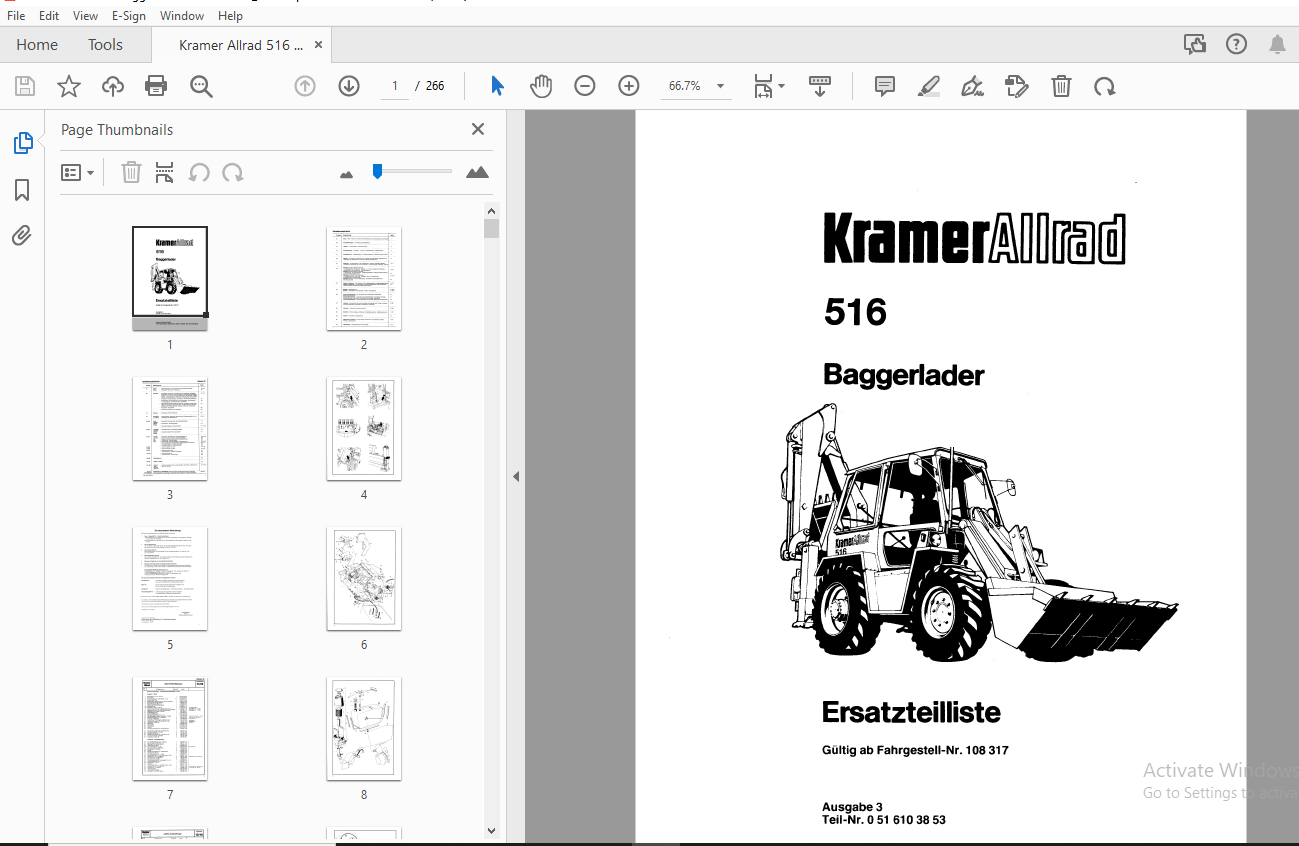This screenshot has width=1299, height=846.
Task: Select the highlighter pen tool
Action: click(x=929, y=86)
